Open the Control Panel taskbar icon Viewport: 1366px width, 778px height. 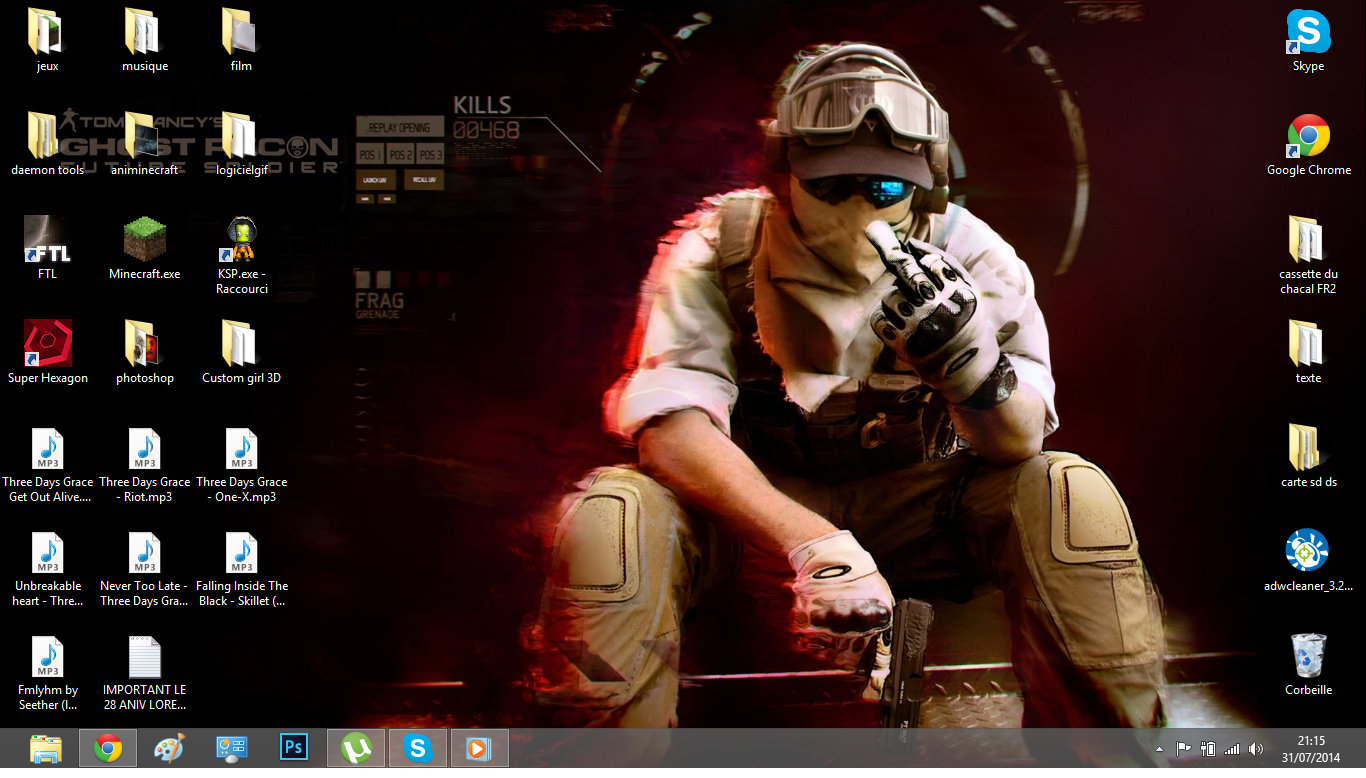pos(232,748)
